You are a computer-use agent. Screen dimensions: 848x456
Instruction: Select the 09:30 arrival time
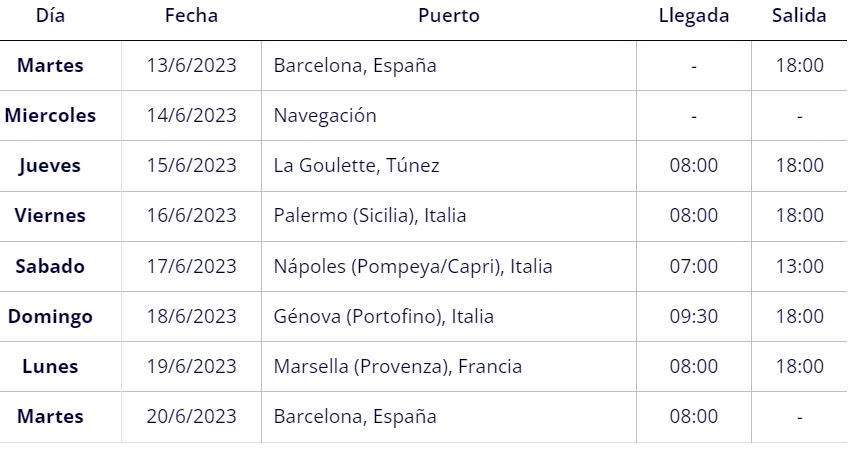click(x=694, y=316)
